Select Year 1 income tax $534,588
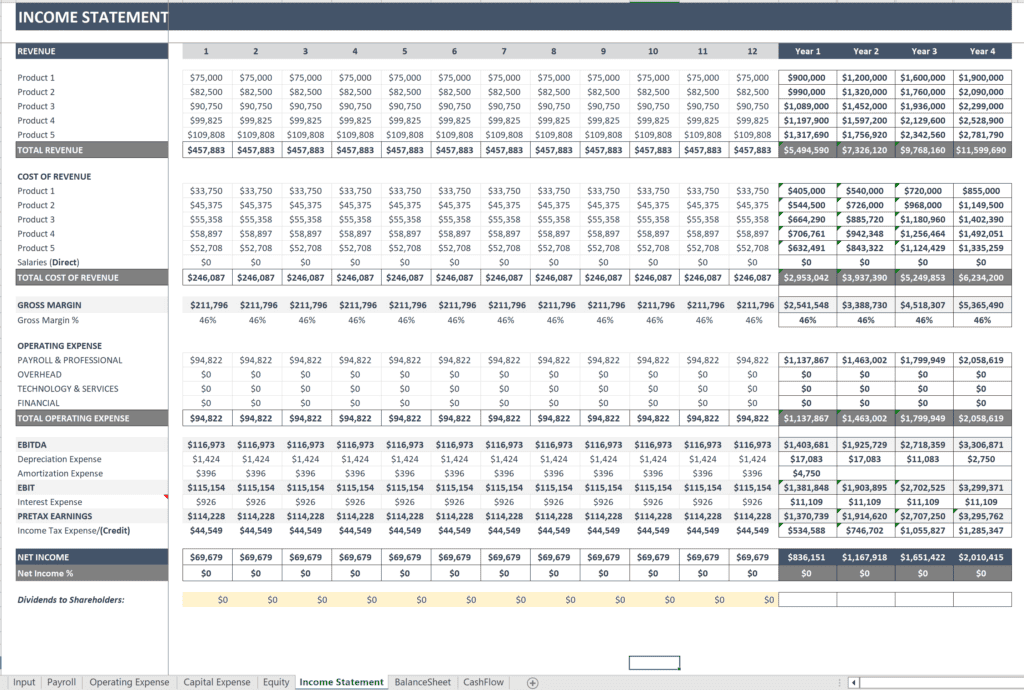This screenshot has width=1024, height=690. tap(807, 531)
